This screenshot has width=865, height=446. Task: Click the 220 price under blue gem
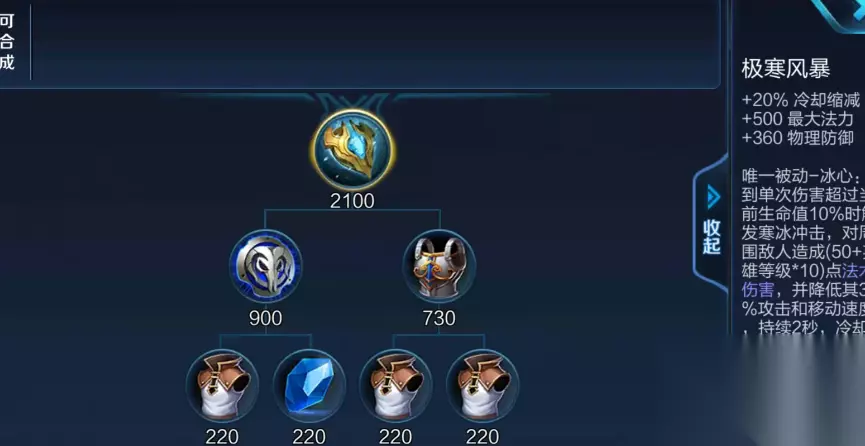(309, 437)
